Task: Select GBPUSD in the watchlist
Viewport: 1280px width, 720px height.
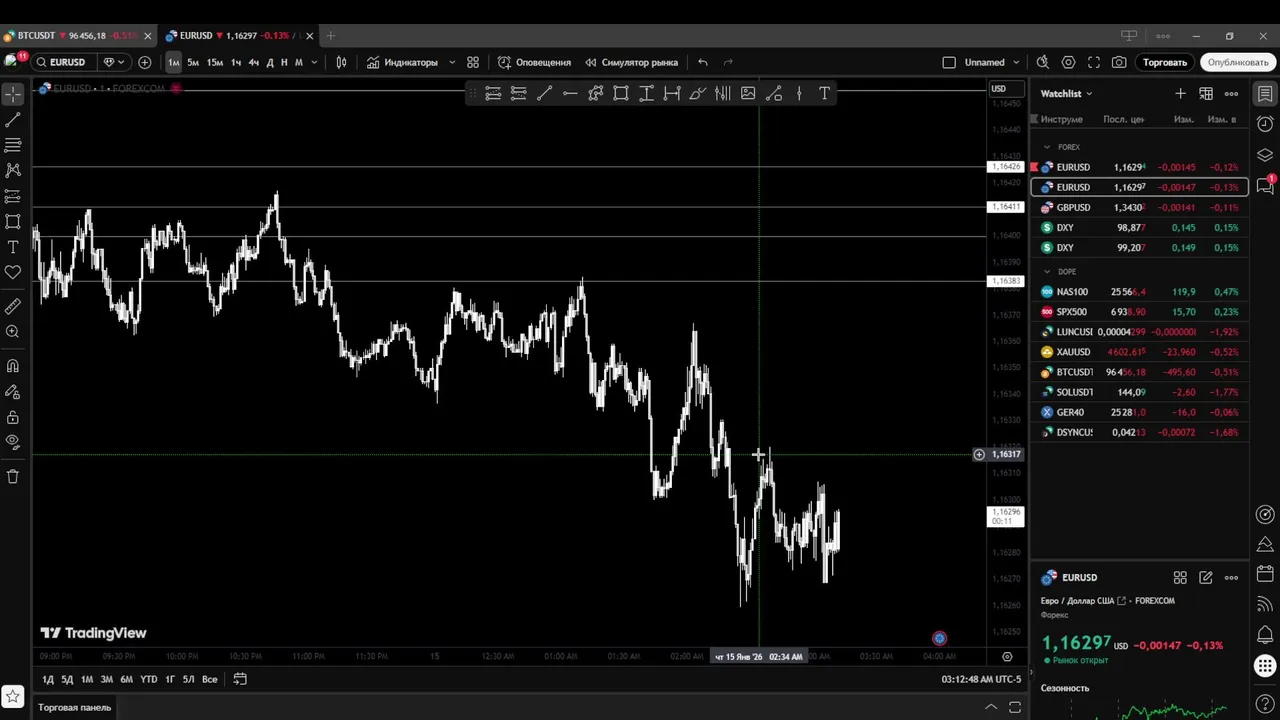Action: [x=1140, y=207]
